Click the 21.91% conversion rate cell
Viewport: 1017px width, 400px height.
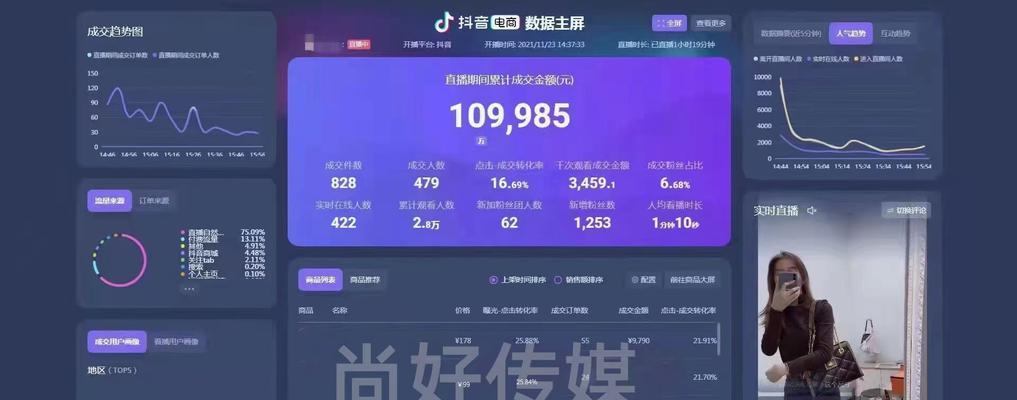(704, 340)
